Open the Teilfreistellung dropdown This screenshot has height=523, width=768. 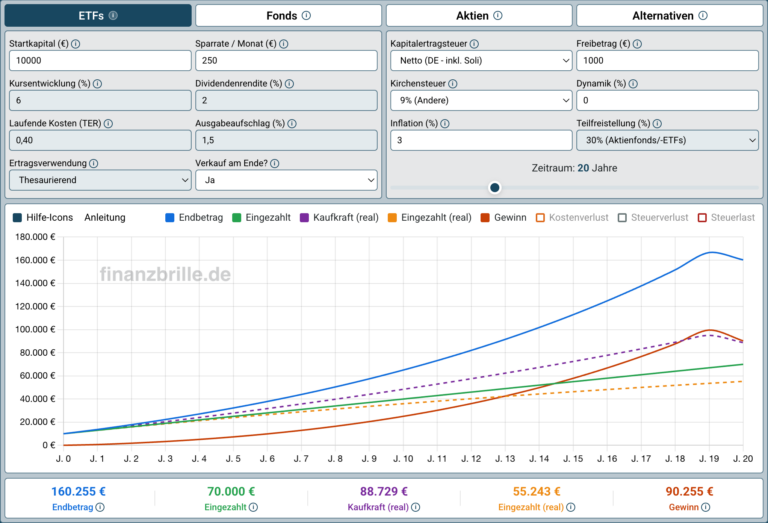(x=667, y=141)
